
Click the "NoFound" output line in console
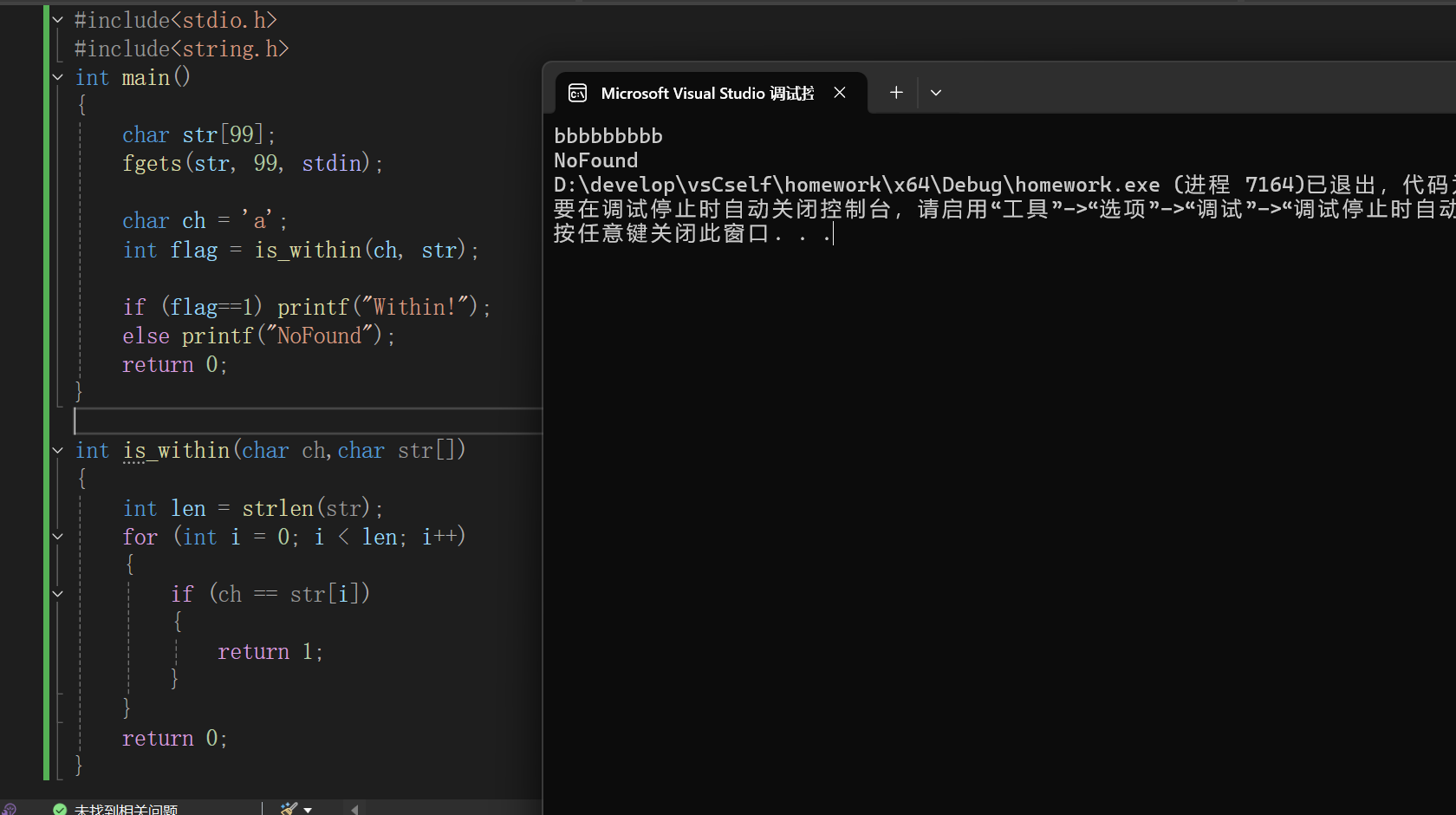tap(596, 160)
